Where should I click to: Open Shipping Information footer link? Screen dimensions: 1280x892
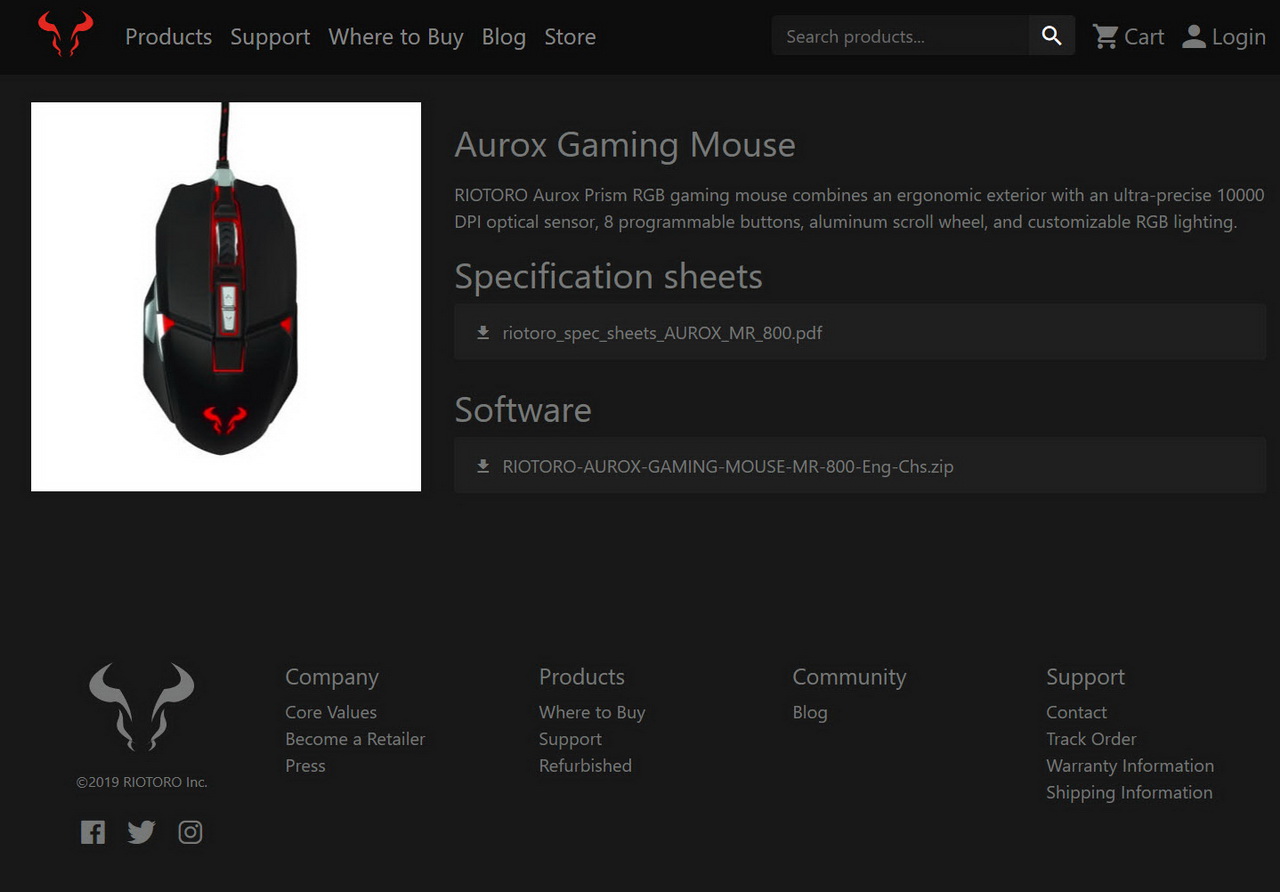[x=1129, y=793]
